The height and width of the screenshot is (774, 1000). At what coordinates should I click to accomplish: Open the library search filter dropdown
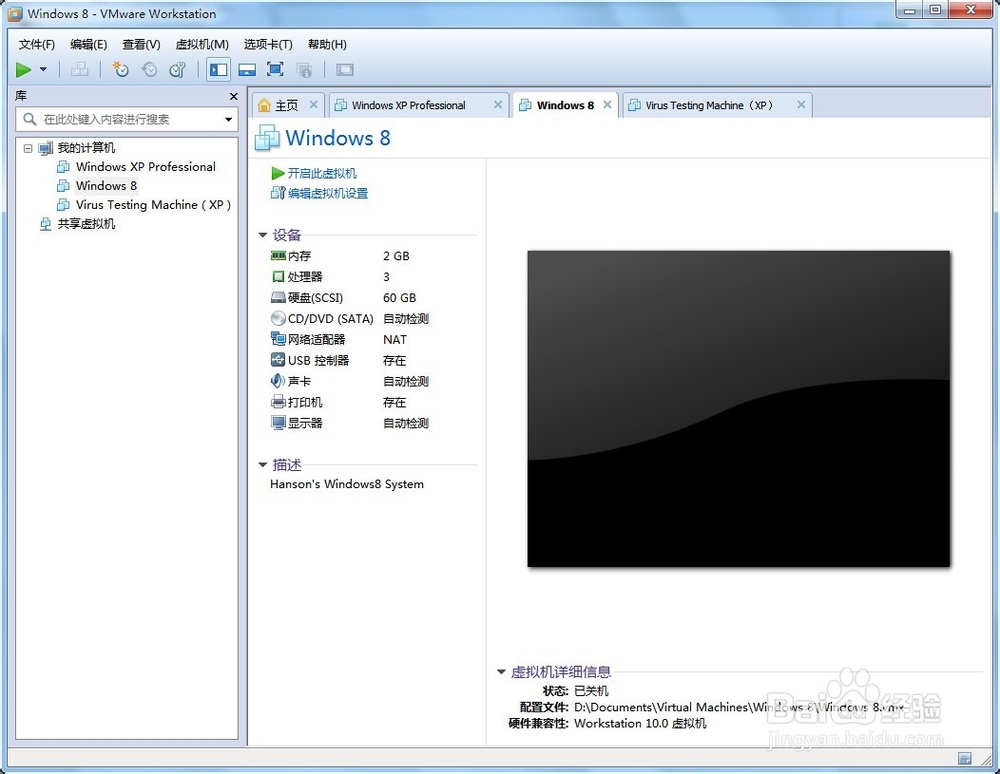(x=228, y=119)
